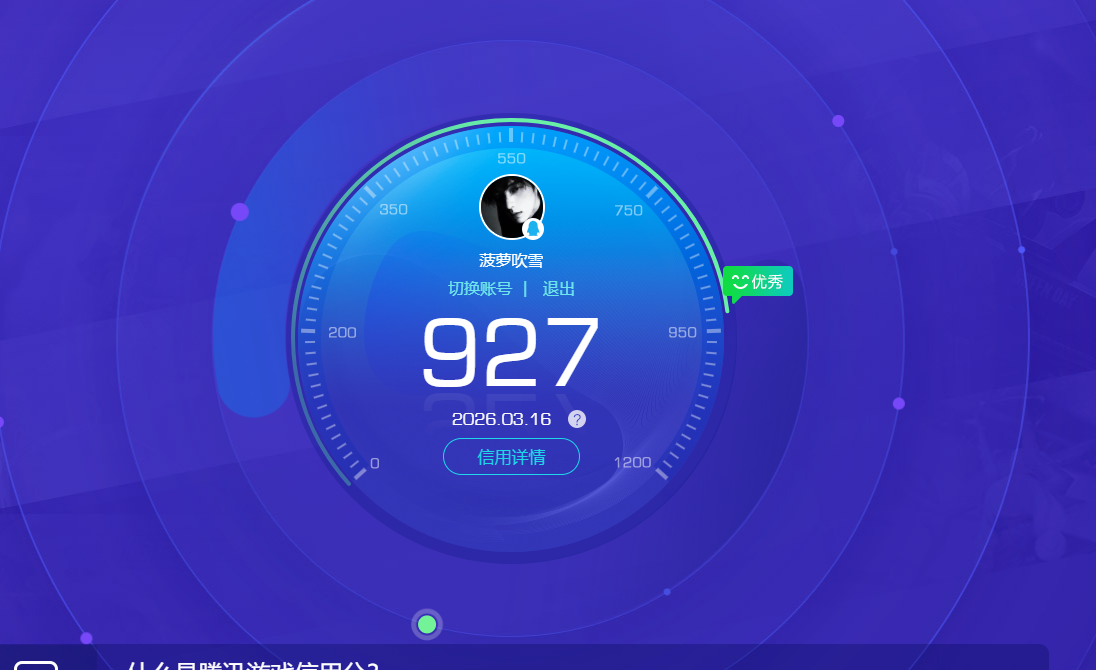Click the 950 mark on the gauge
The height and width of the screenshot is (670, 1096).
click(x=682, y=332)
